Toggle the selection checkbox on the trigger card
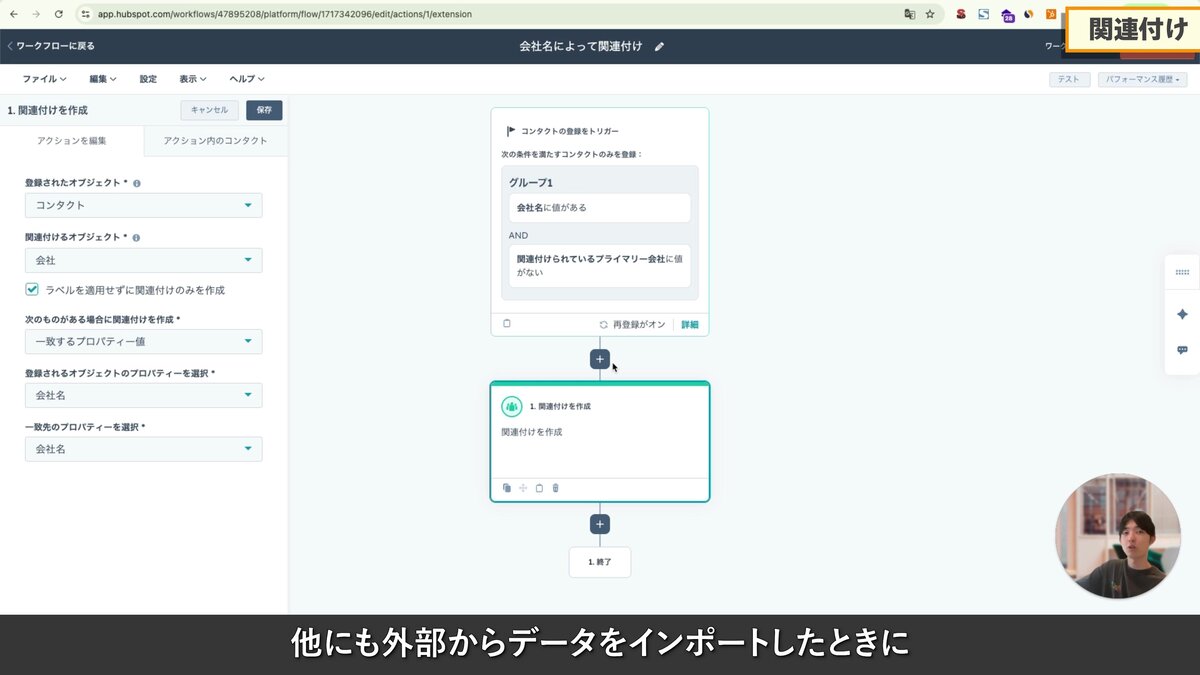Viewport: 1200px width, 675px height. point(507,323)
